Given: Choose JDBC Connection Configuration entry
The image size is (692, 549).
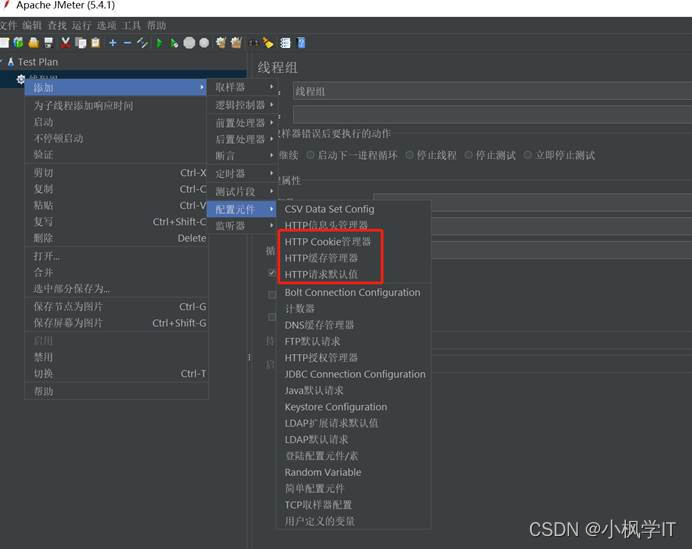Looking at the screenshot, I should point(354,374).
